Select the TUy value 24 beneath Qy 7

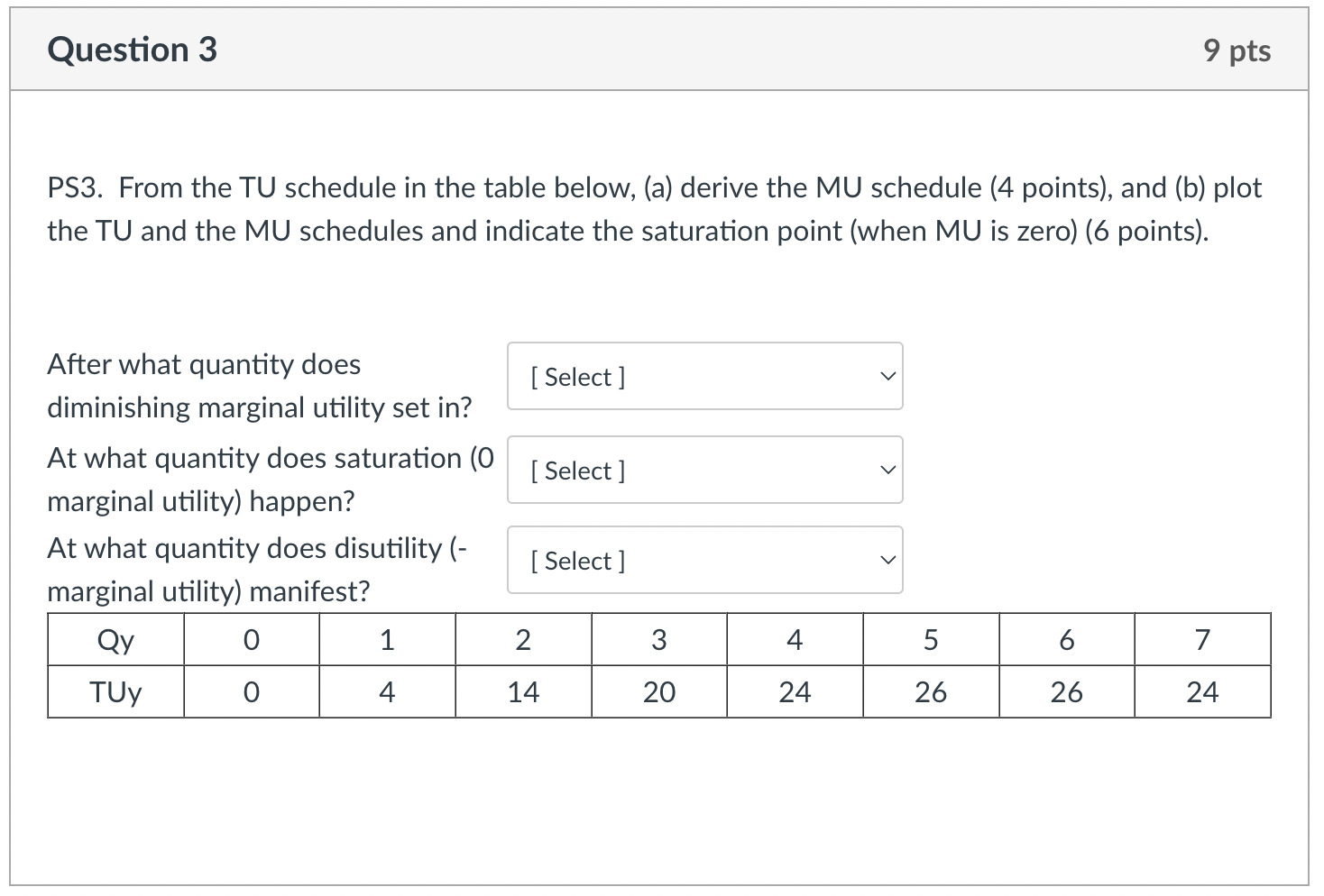(x=1202, y=692)
